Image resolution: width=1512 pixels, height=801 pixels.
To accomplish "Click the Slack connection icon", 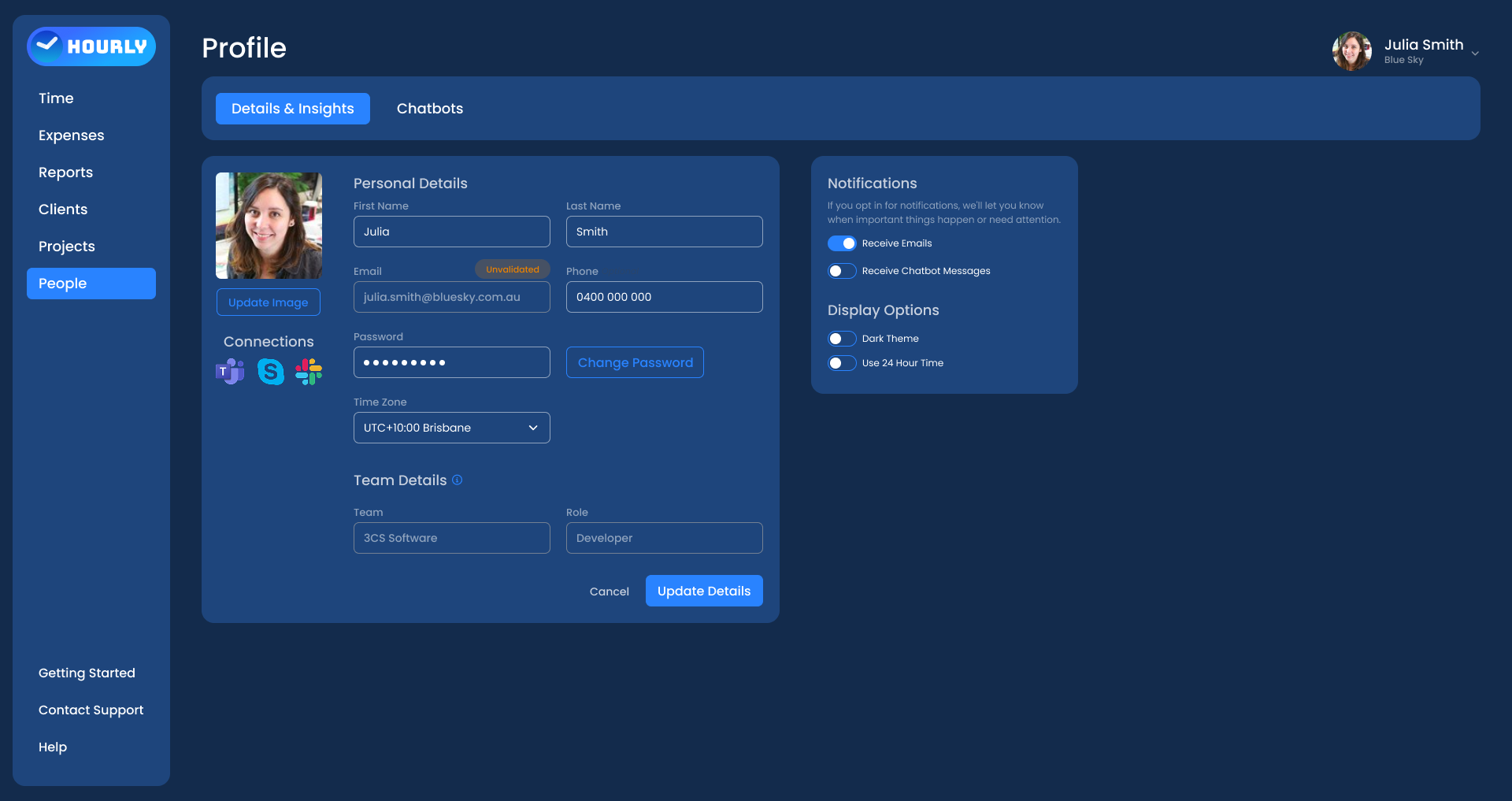I will [309, 371].
